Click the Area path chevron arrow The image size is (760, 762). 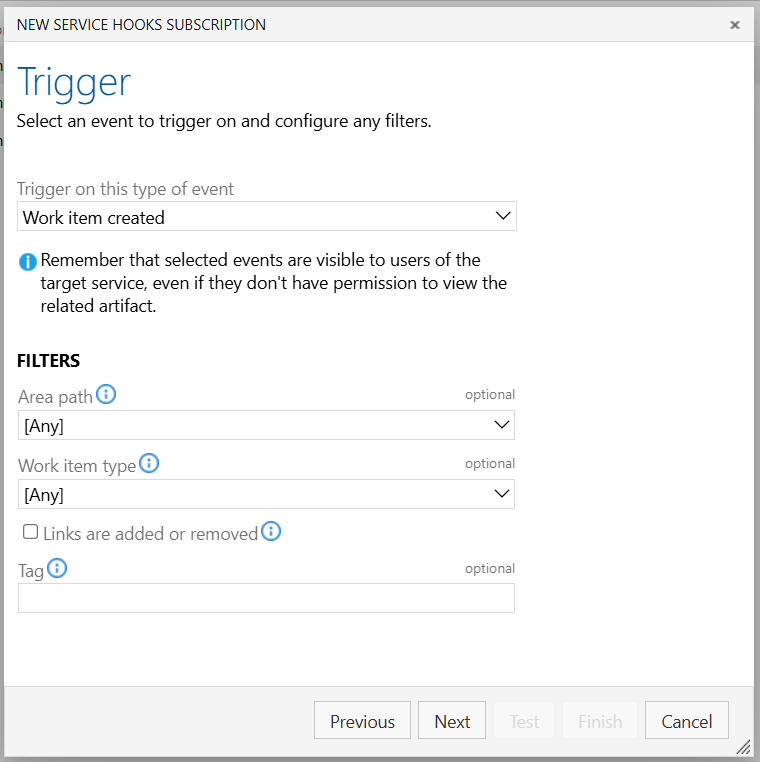[x=502, y=425]
